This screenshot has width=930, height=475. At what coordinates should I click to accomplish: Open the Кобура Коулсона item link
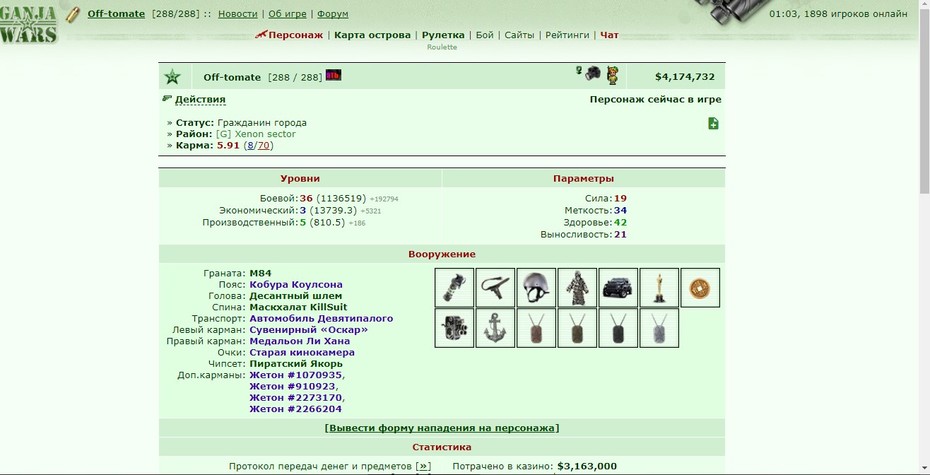296,285
